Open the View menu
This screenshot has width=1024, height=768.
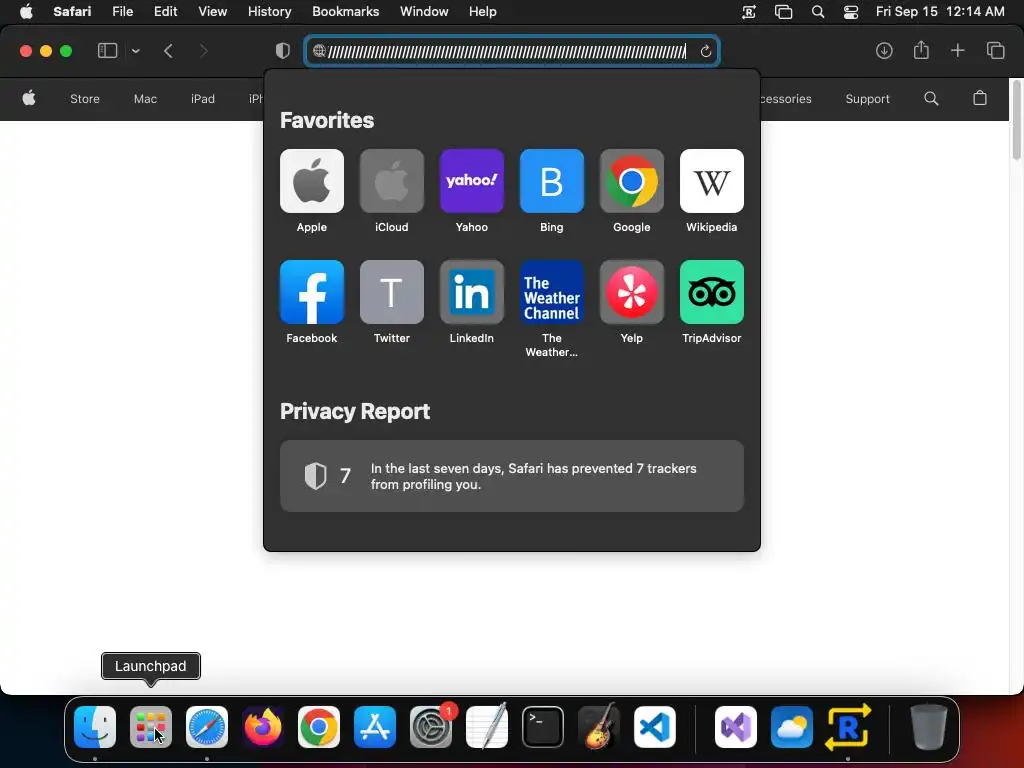click(x=212, y=12)
